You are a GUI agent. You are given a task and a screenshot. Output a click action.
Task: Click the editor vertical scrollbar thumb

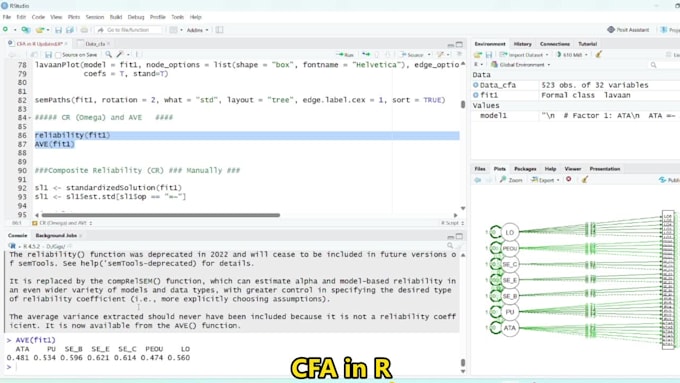463,105
